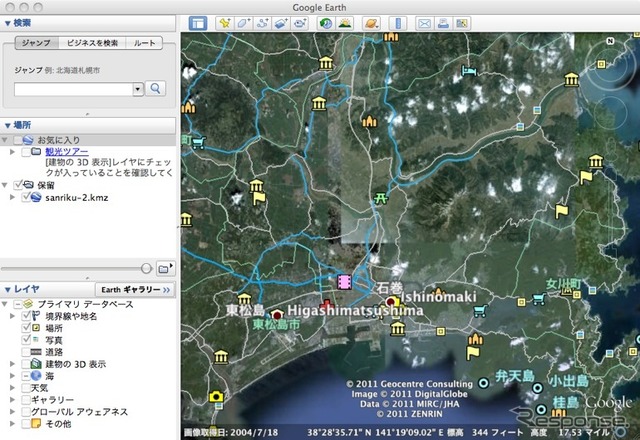Toggle the sidebar panel button
Viewport: 640px width, 440px height.
click(198, 23)
